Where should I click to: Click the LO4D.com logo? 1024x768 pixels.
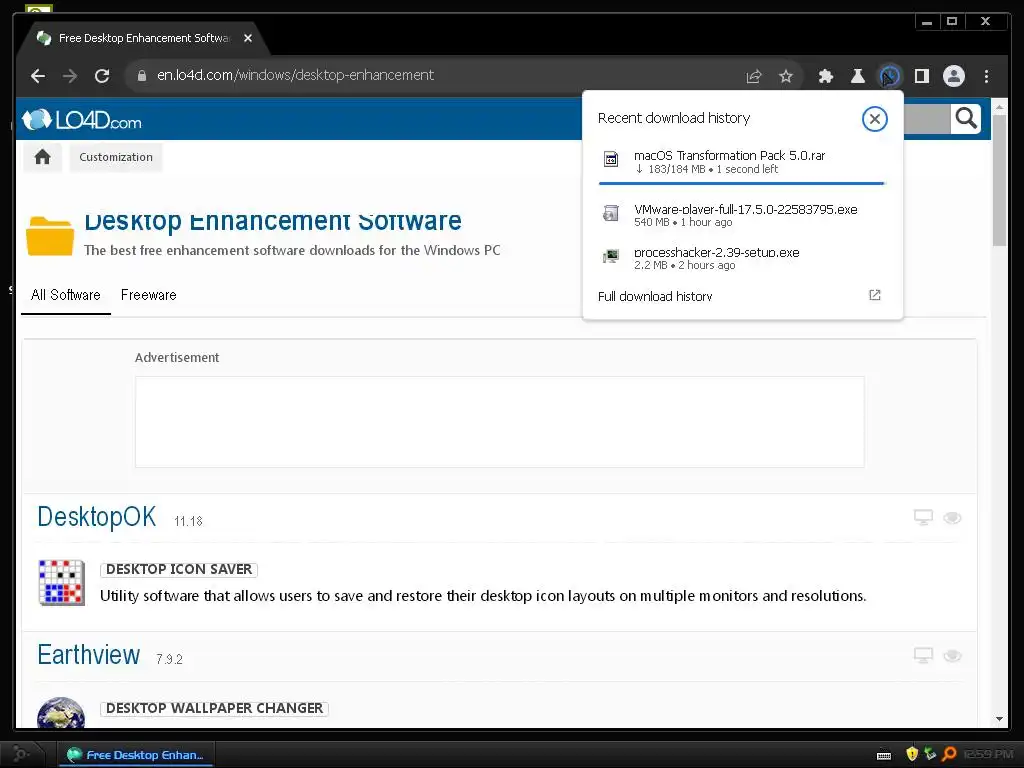click(82, 120)
